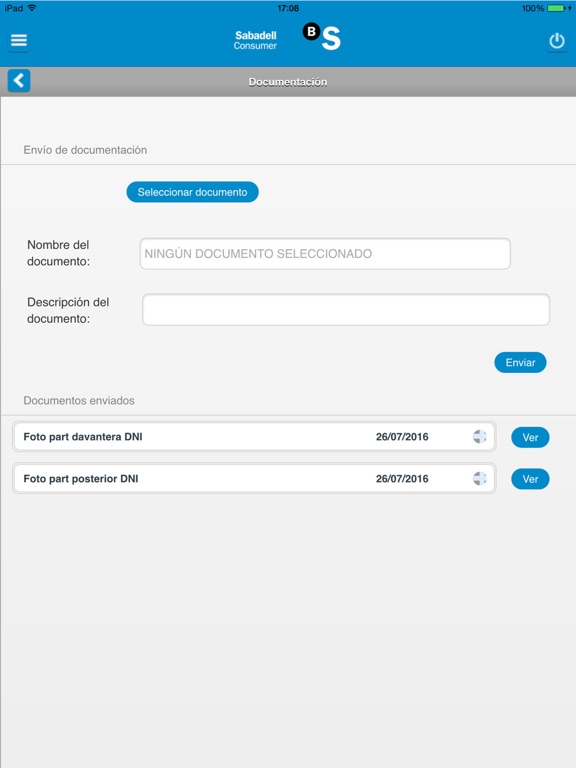This screenshot has height=768, width=576.
Task: Click Seleccionar documento button
Action: coord(192,192)
